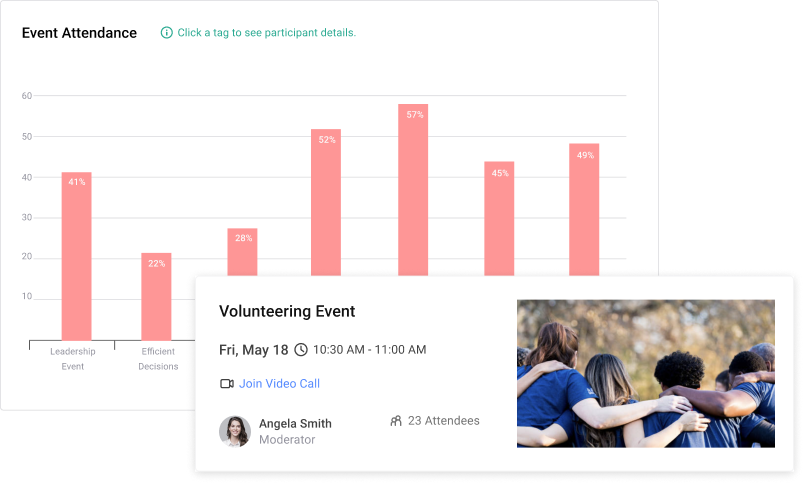Screen dimensions: 805x487
Task: Select the Angela Smith moderator name
Action: (x=295, y=423)
